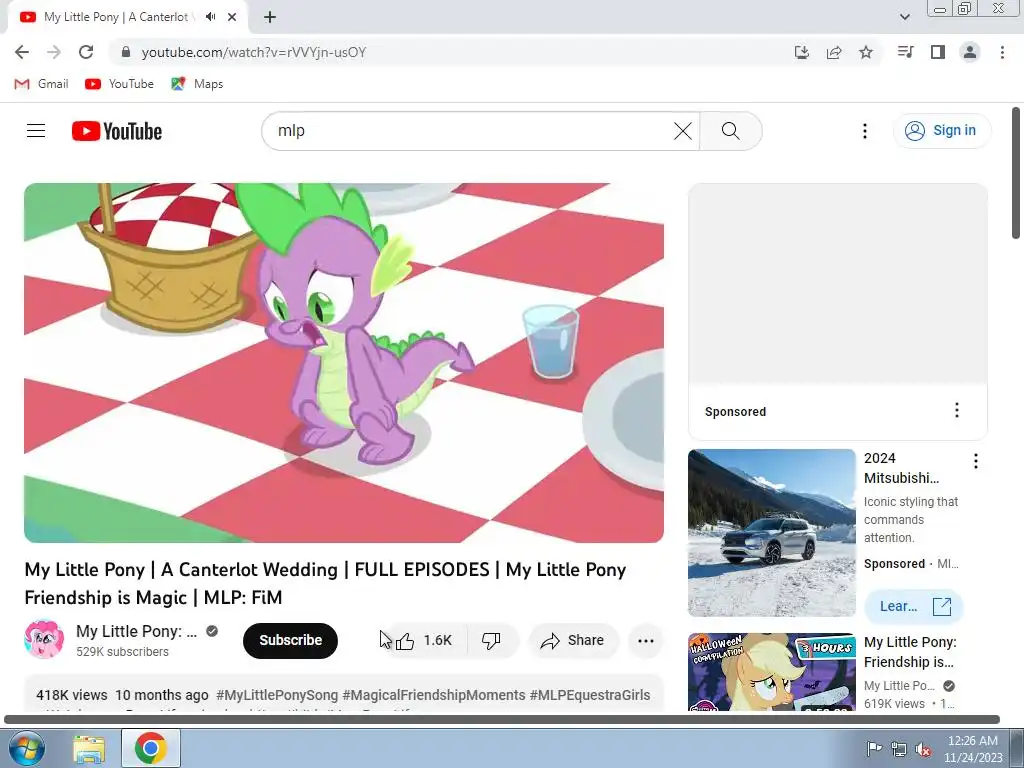
Task: Click the horizontal page scrollbar
Action: coord(502,720)
